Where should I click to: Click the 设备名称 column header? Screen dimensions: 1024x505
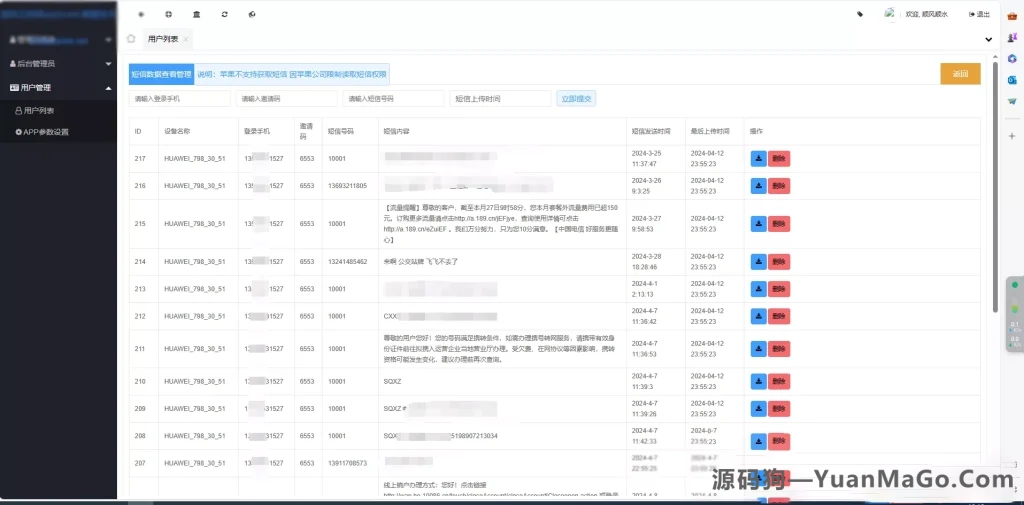point(177,131)
